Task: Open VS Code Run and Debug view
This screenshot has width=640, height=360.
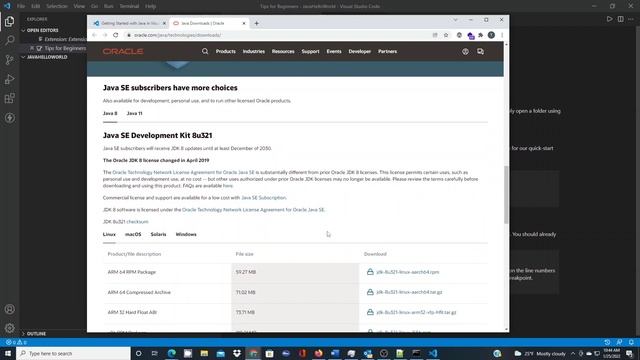Action: (9, 79)
